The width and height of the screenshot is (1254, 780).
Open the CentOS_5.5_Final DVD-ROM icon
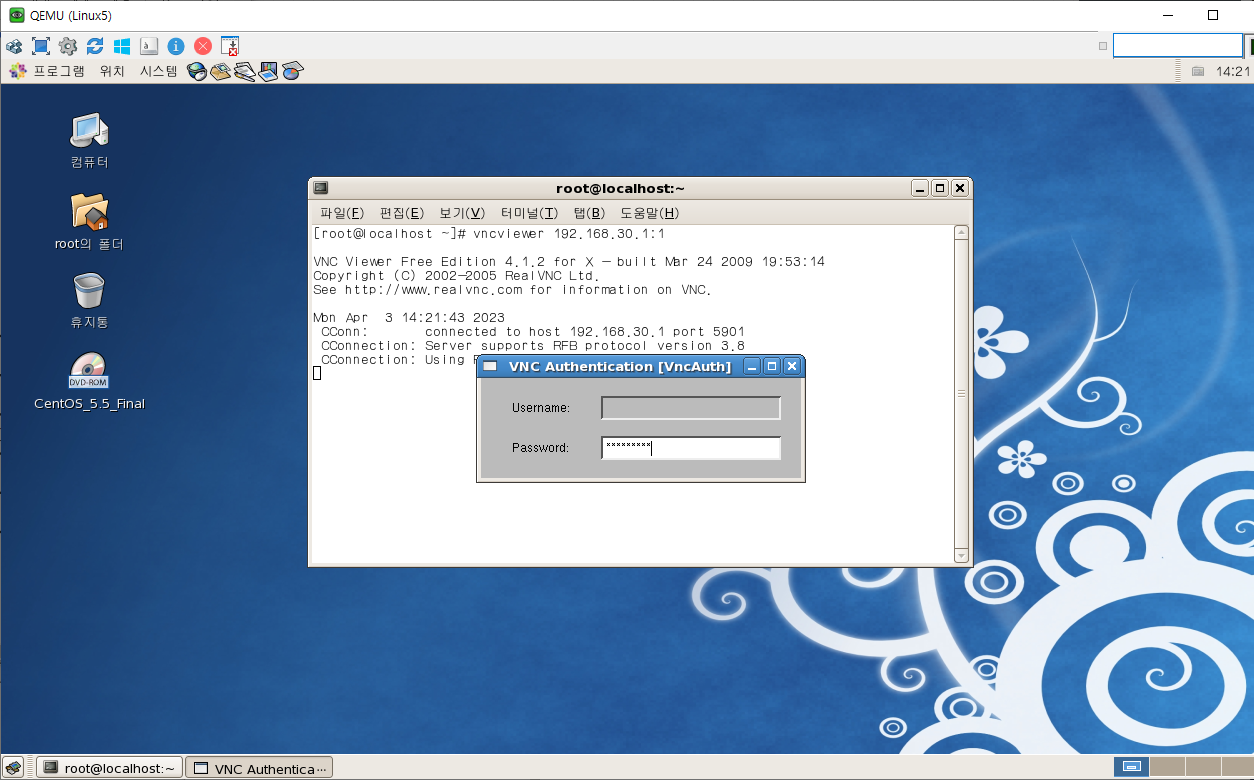(89, 382)
